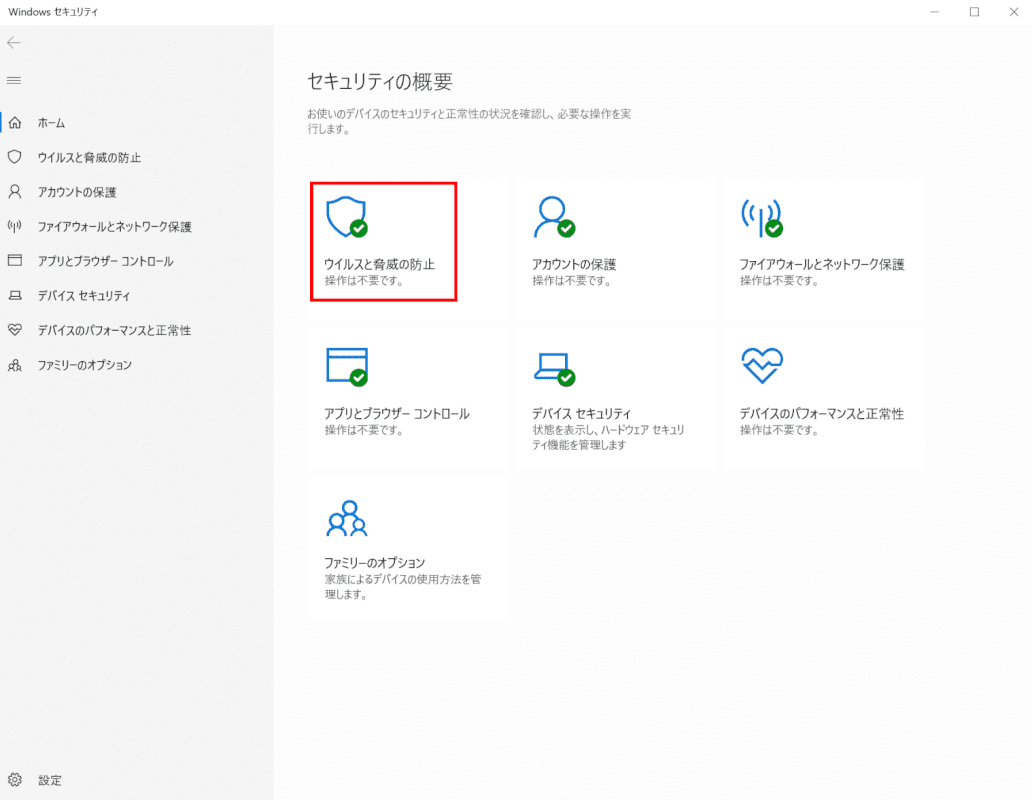
Task: Open アカウントの保護 from the sidebar
Action: pos(76,192)
